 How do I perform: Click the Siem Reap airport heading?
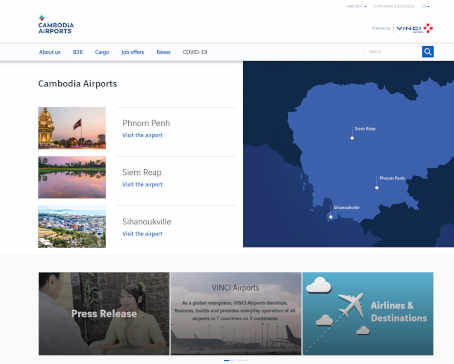[x=142, y=172]
